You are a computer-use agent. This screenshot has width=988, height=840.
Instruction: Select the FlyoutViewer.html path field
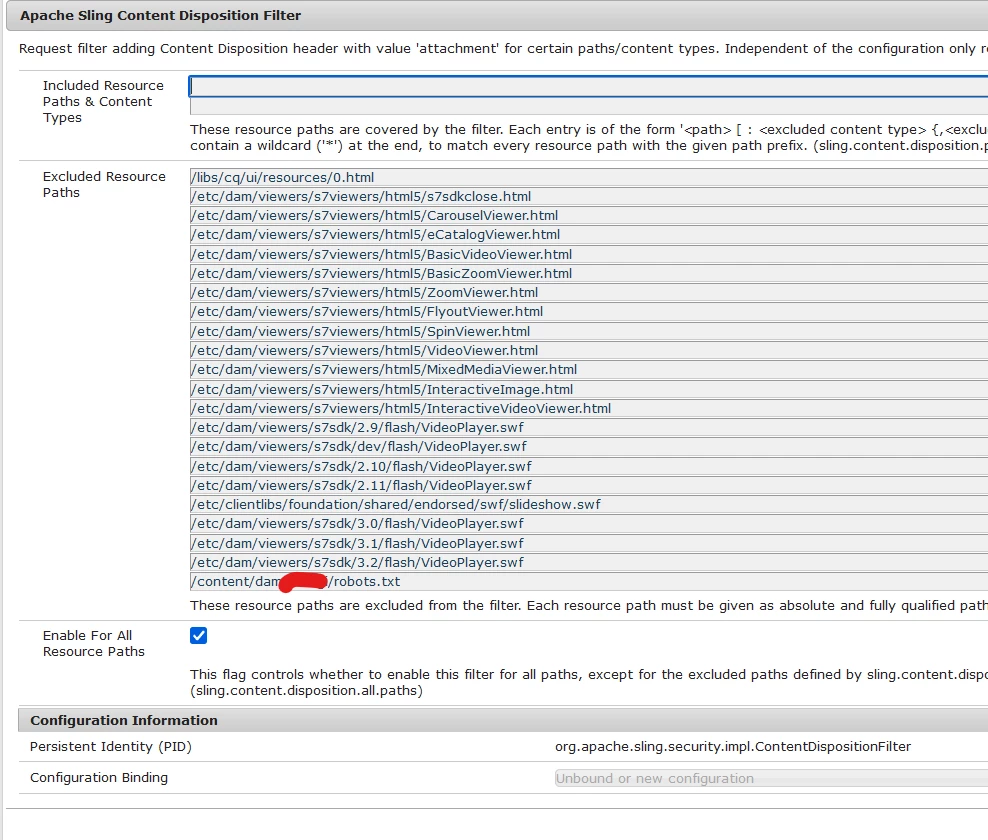(589, 311)
